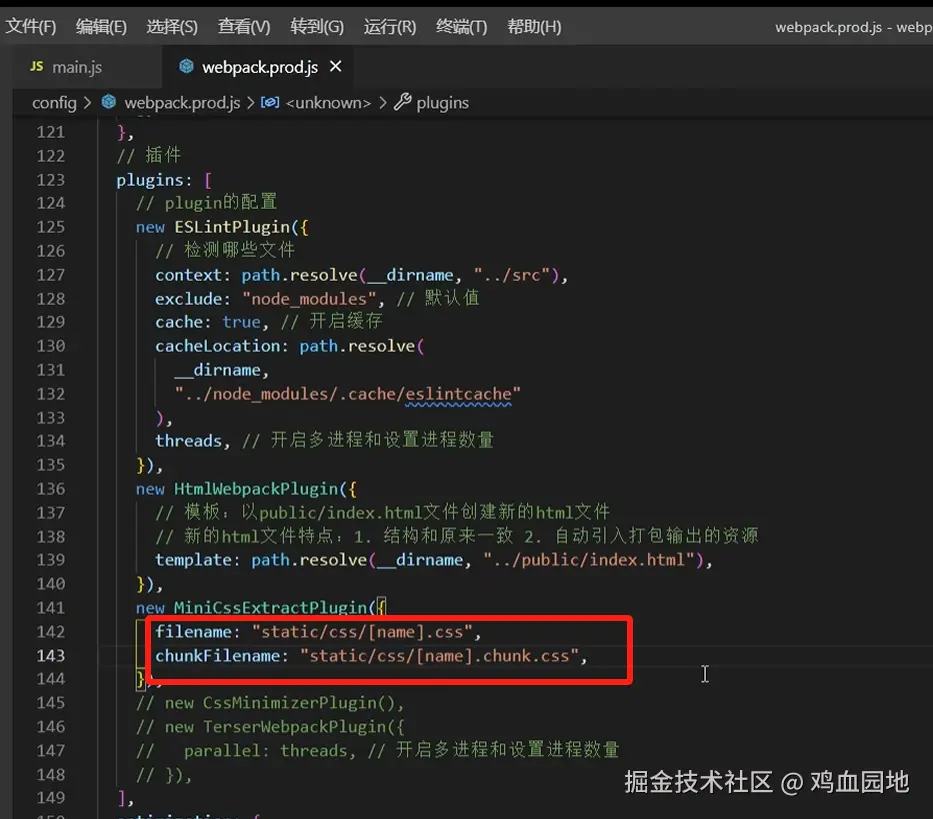
Task: Click the commented 'TerserWebpackPlugin' line
Action: coord(270,727)
